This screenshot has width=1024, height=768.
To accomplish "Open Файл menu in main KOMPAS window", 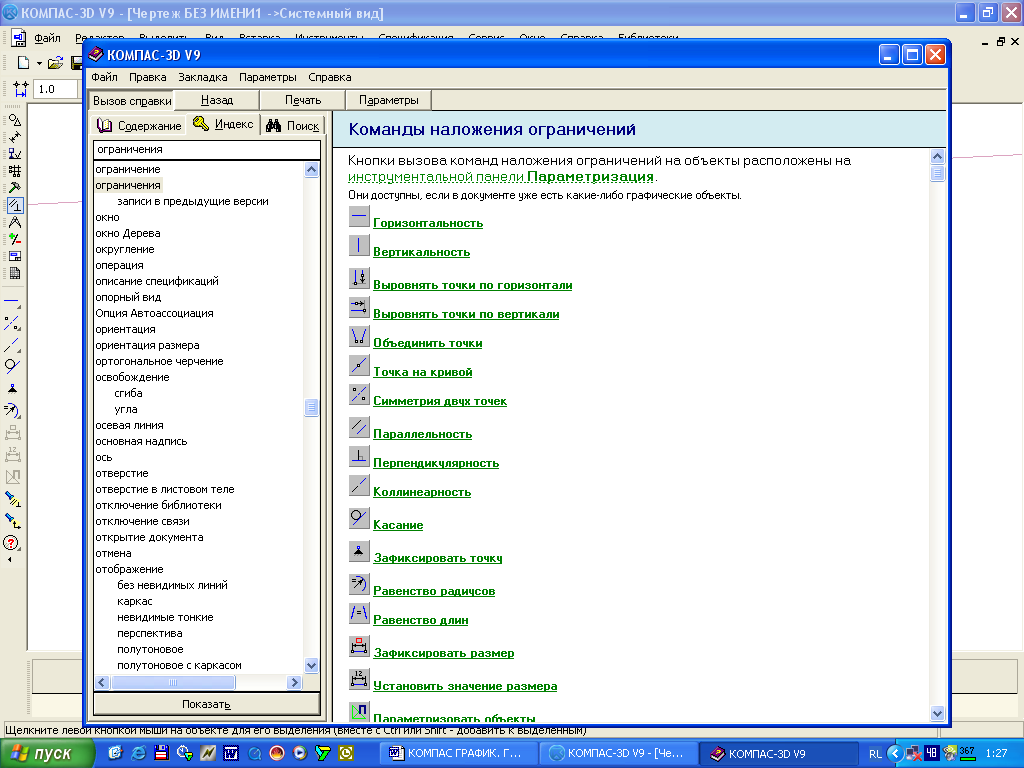I will 48,38.
